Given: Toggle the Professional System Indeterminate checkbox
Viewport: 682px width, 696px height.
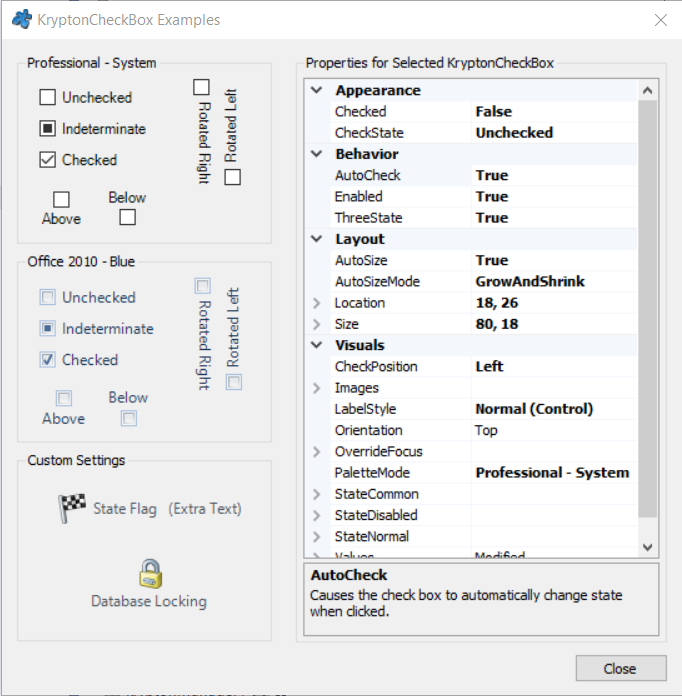Looking at the screenshot, I should coord(48,128).
